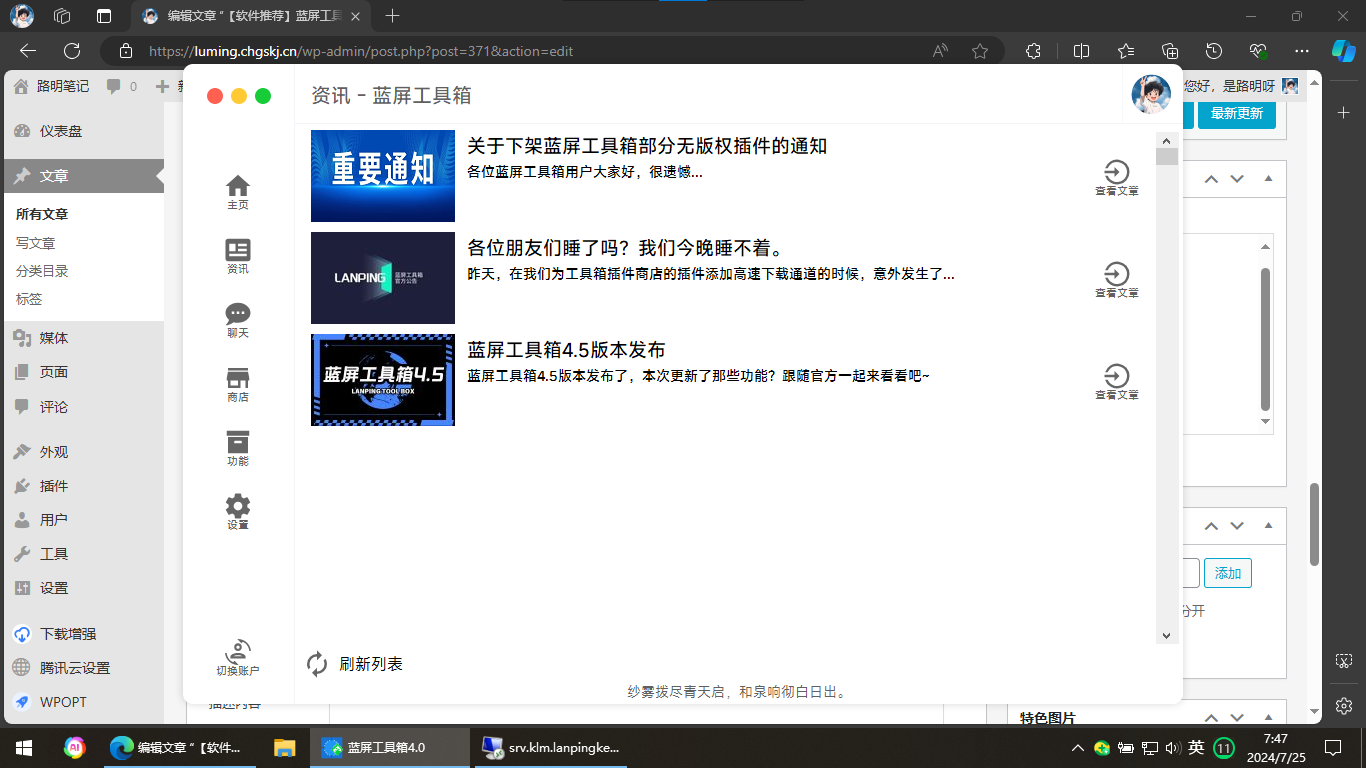
Task: Open Edge split screen icon
Action: click(x=1081, y=51)
